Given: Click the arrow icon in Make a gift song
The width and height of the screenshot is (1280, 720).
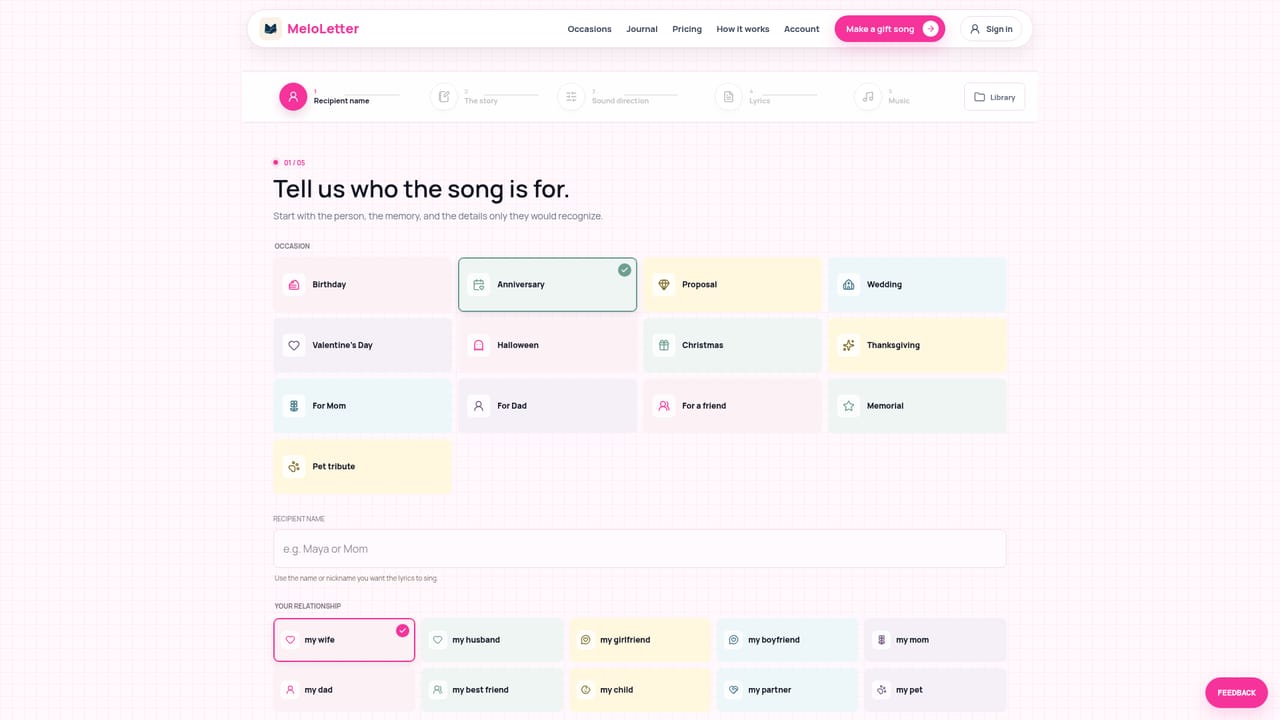Looking at the screenshot, I should [x=930, y=29].
